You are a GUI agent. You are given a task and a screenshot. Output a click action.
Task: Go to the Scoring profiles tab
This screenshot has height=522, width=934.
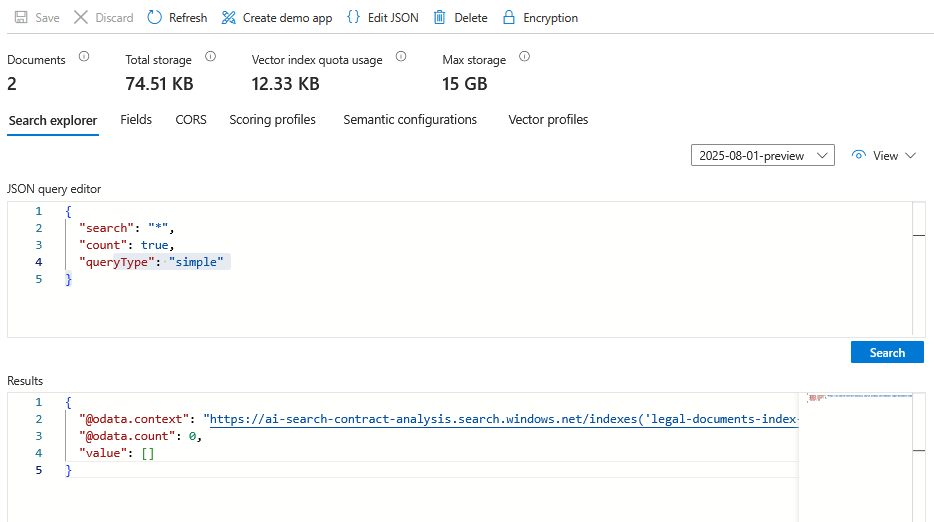272,120
